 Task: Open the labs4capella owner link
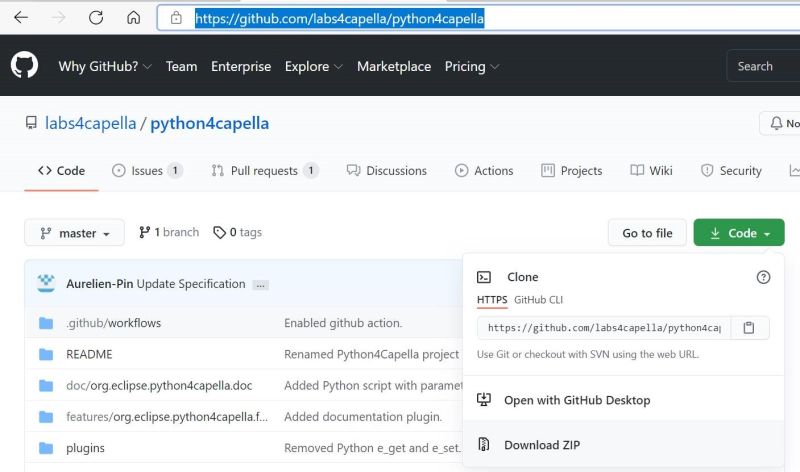90,123
